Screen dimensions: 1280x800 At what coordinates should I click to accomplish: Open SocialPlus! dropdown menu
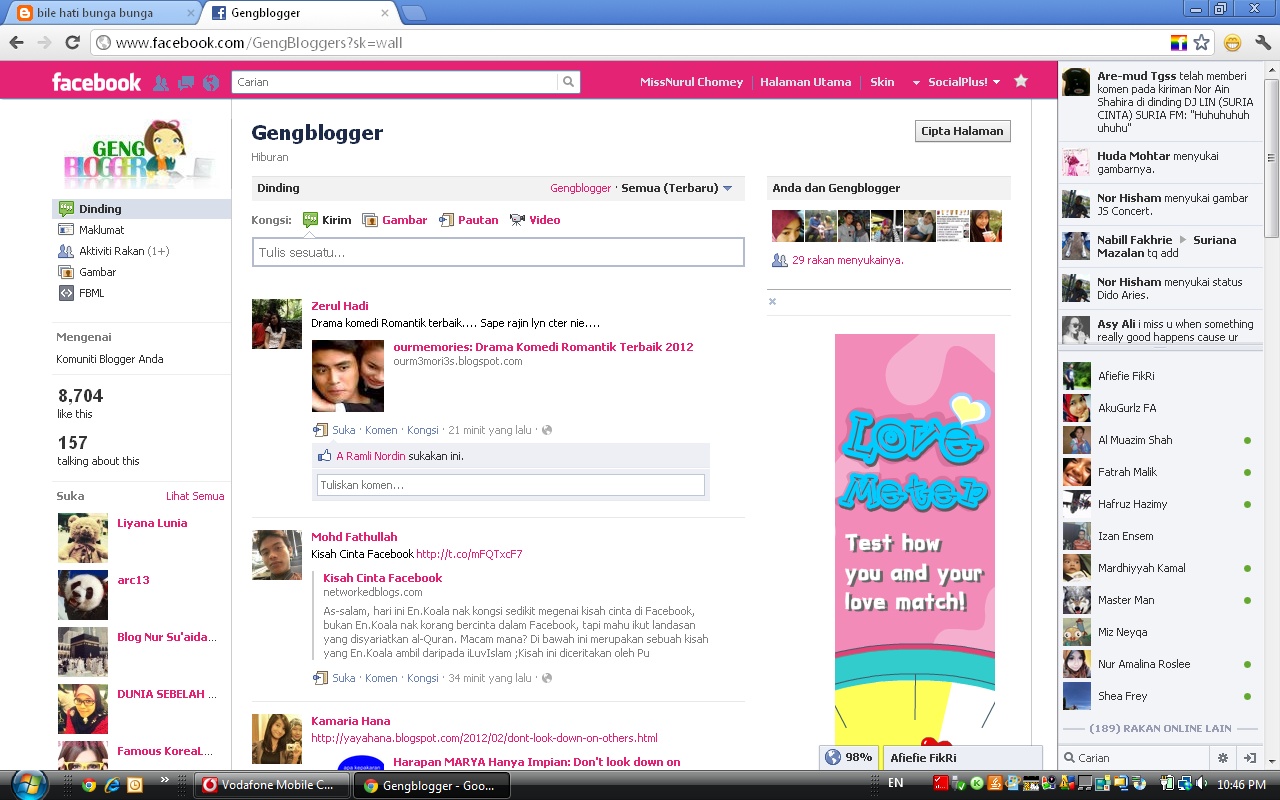tap(964, 82)
